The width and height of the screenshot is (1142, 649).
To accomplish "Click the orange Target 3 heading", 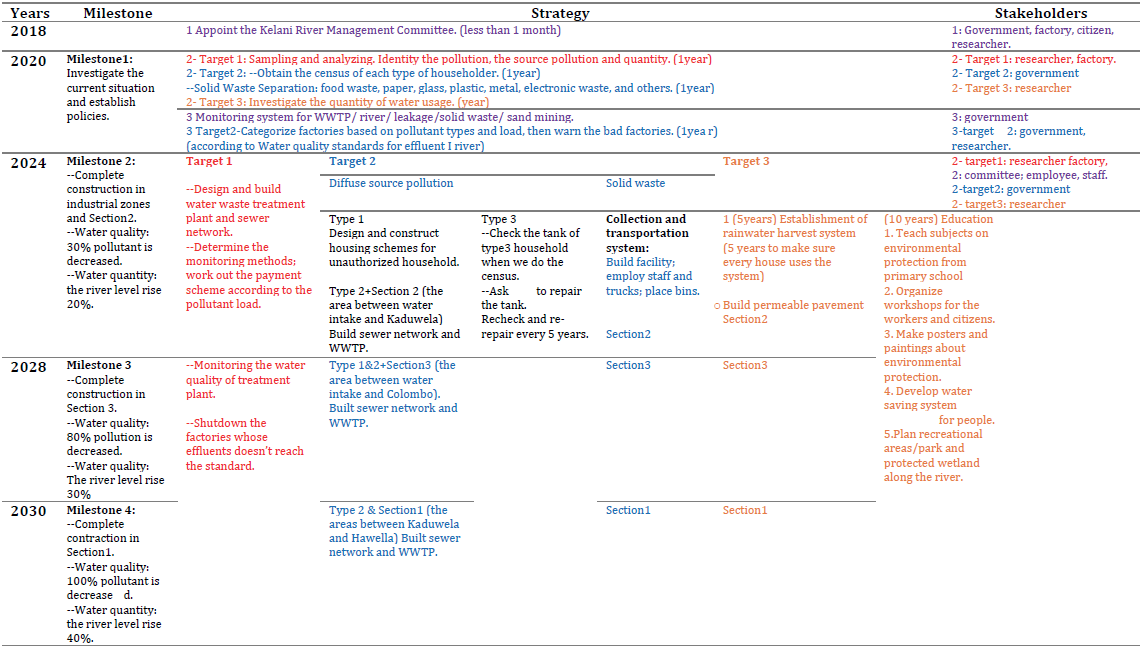I will pos(746,161).
